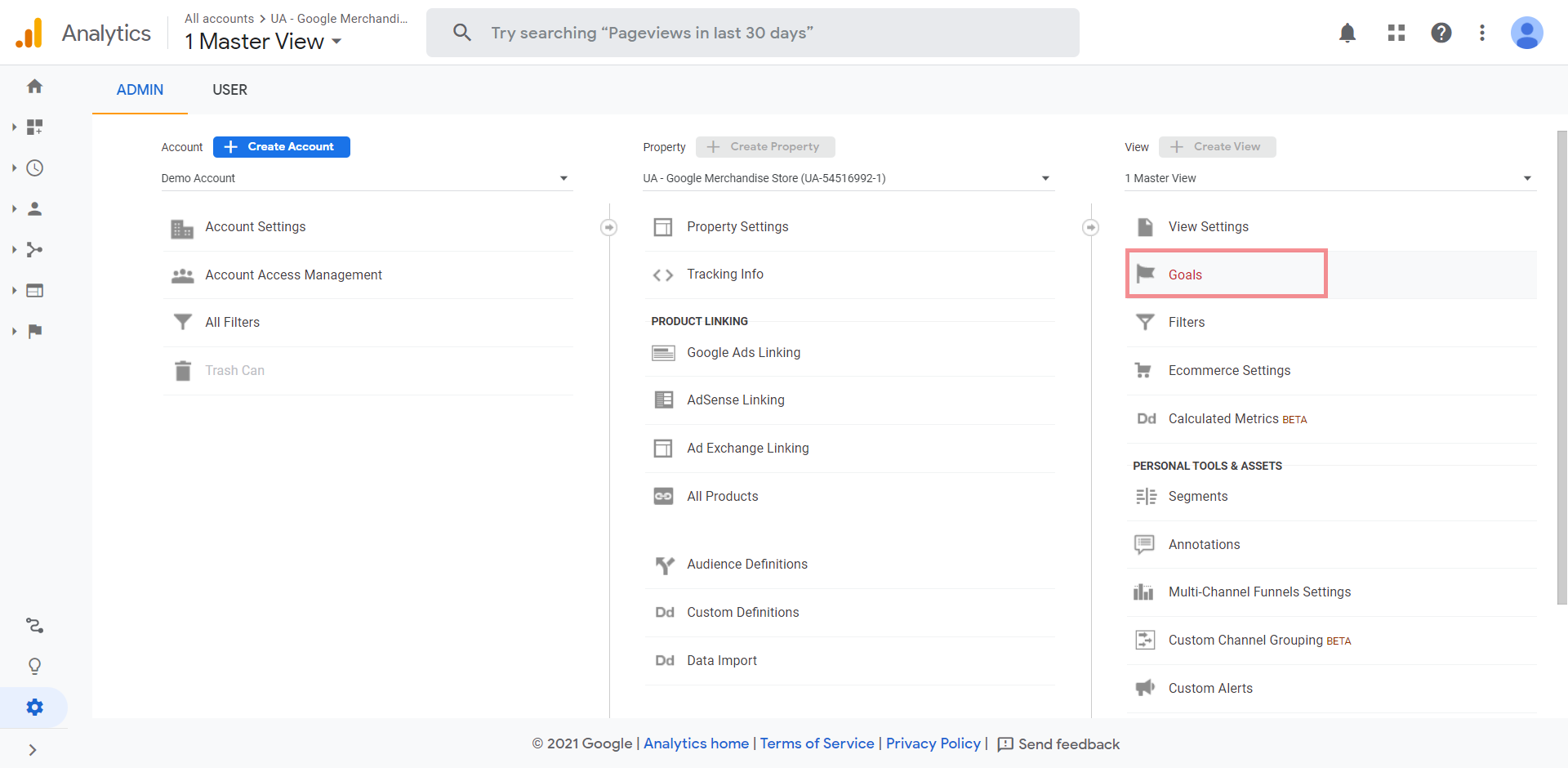Open the property selector dropdown

point(849,178)
